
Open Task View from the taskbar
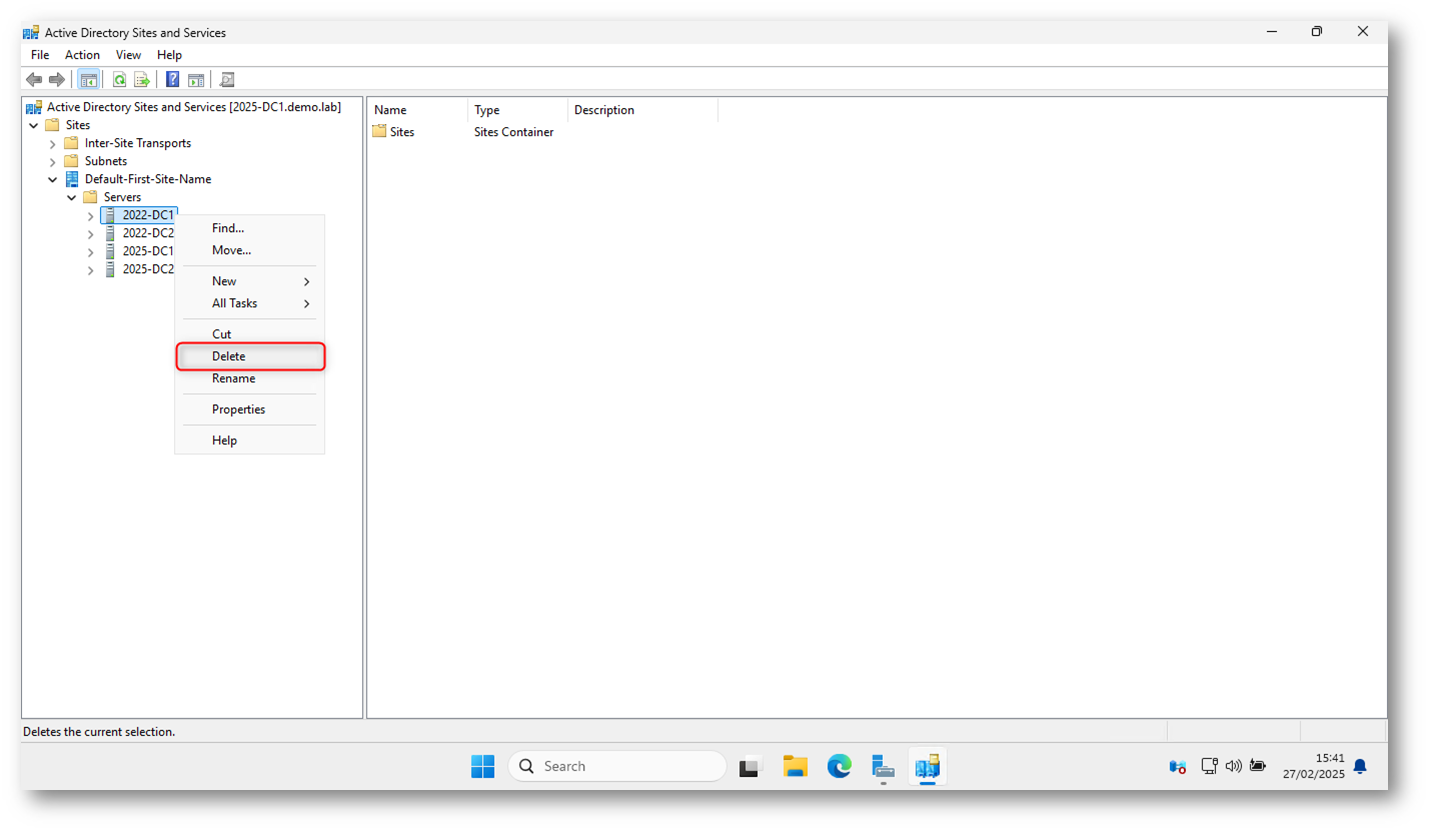pos(751,767)
